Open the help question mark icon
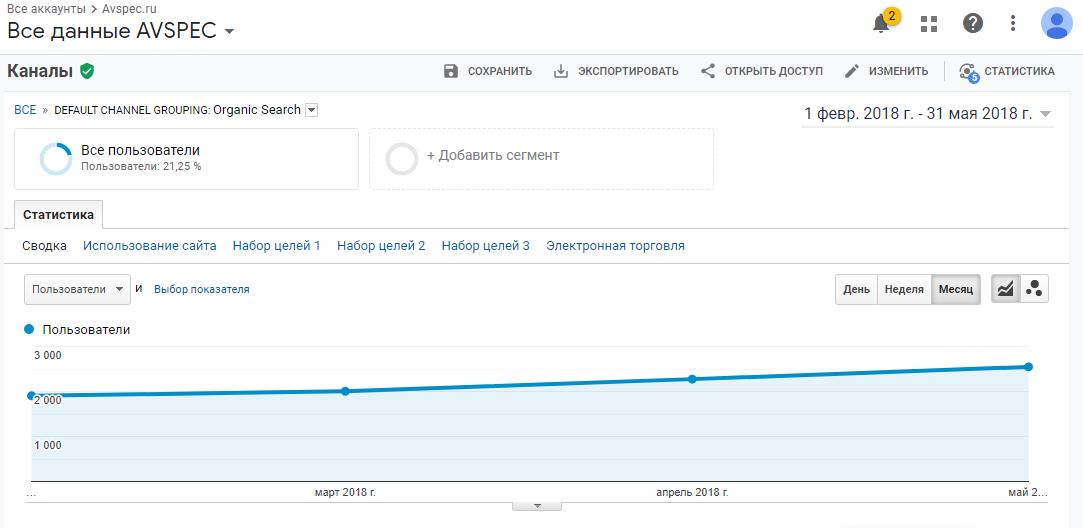This screenshot has height=528, width=1083. tap(972, 24)
